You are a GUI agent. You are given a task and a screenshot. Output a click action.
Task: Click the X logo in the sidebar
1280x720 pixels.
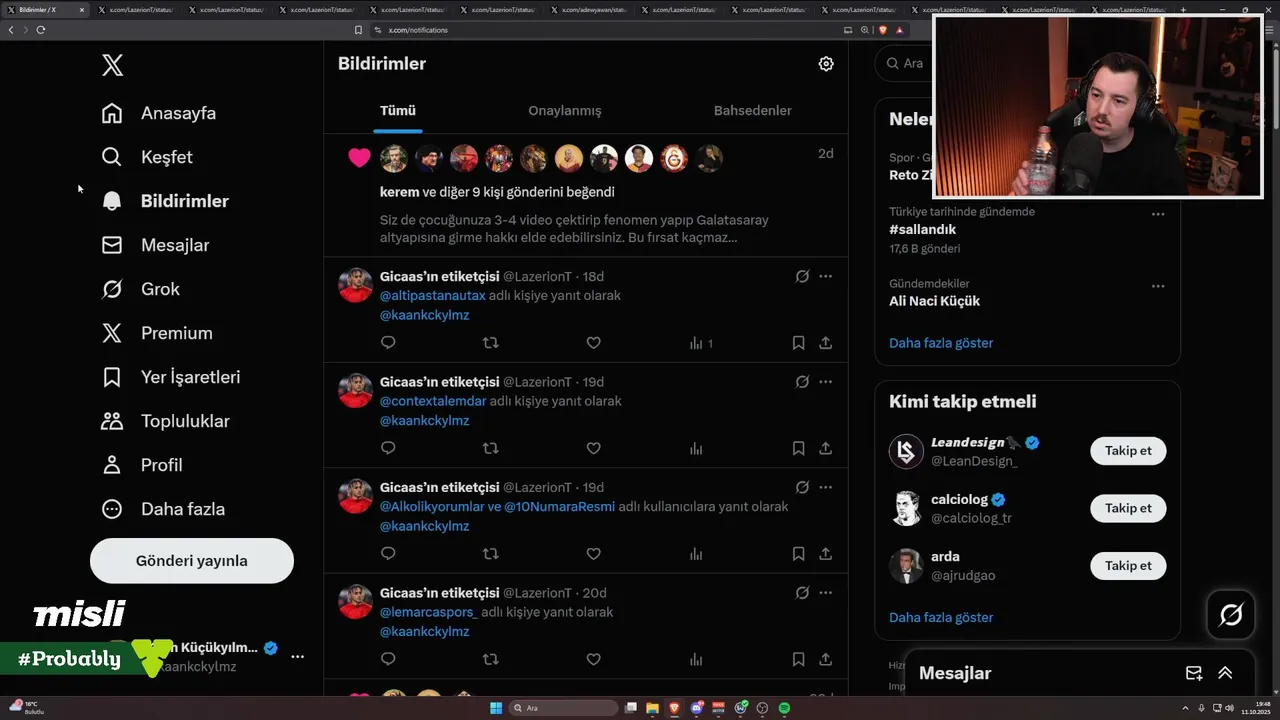click(112, 66)
